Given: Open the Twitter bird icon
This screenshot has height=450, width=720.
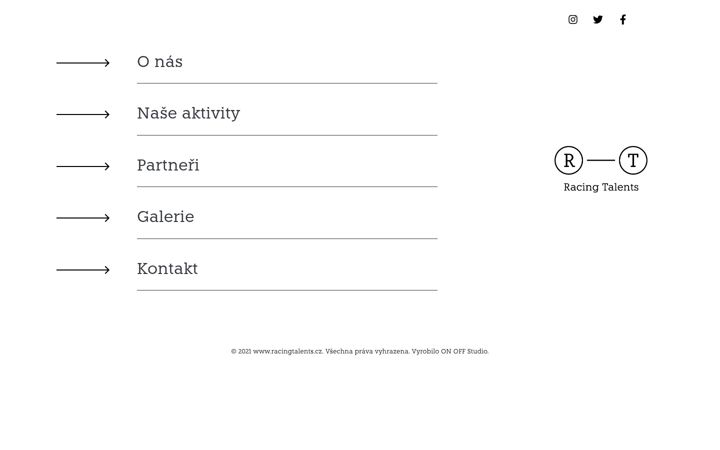Looking at the screenshot, I should pos(597,19).
